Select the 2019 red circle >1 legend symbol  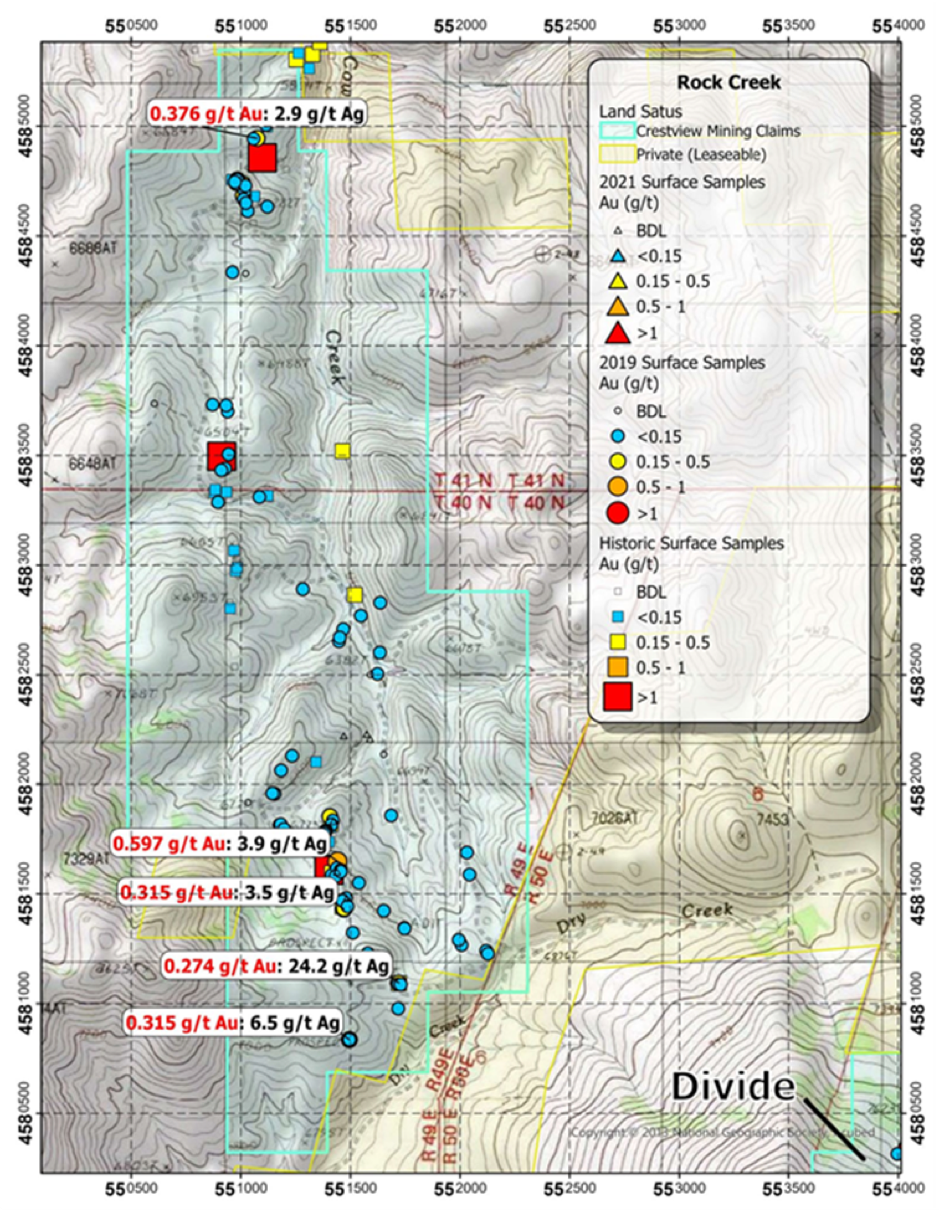[618, 513]
